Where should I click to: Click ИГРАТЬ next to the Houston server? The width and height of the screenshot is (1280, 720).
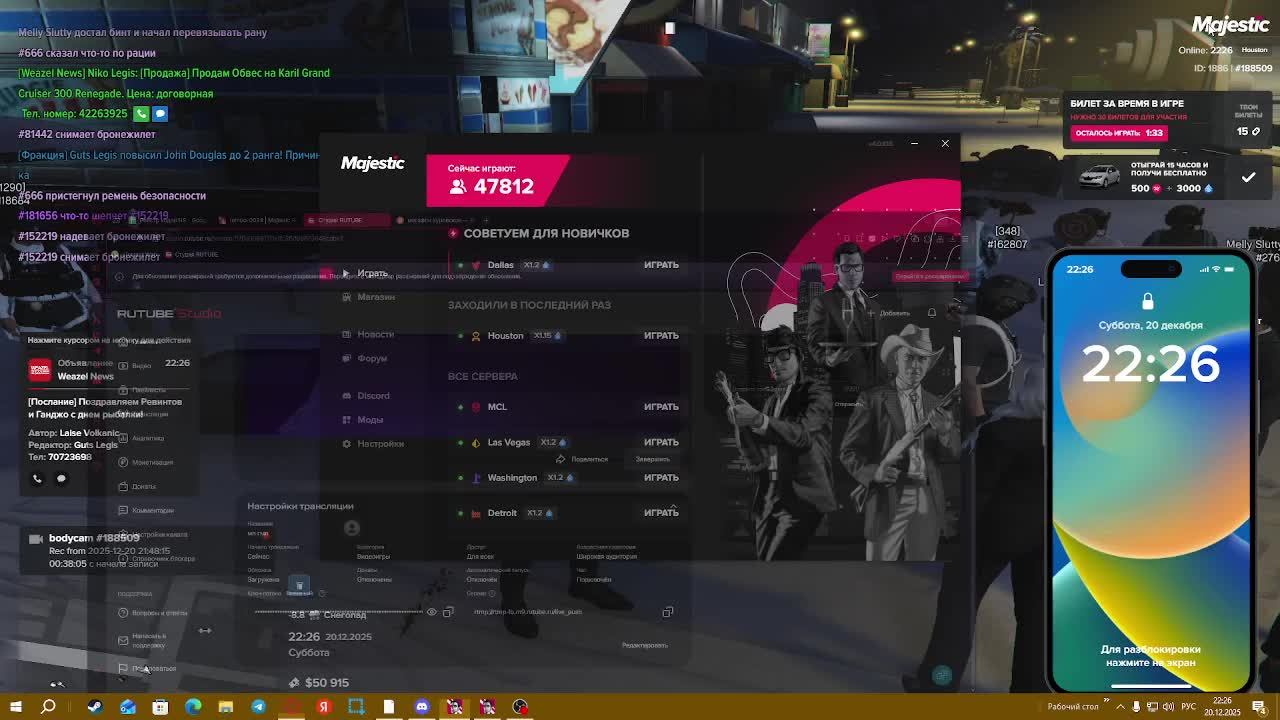tap(661, 336)
